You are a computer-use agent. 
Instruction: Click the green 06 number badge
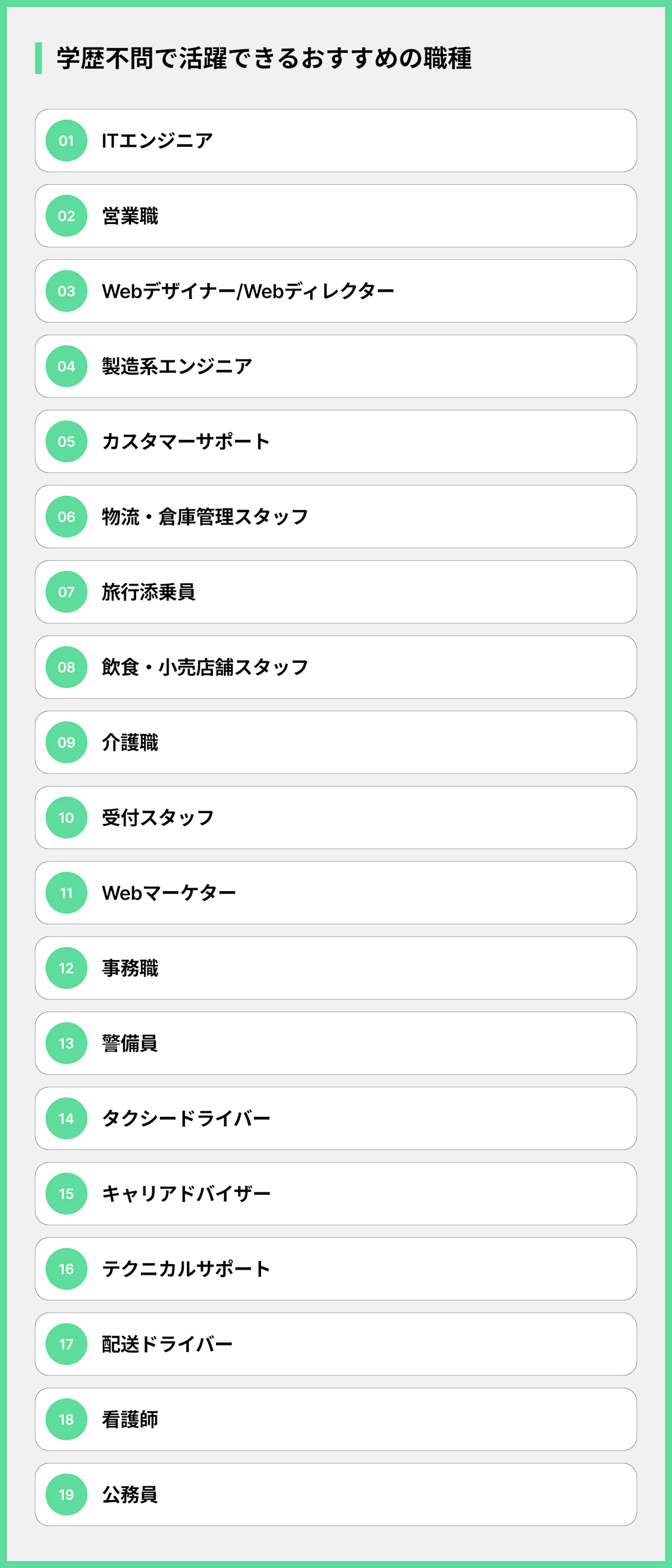point(66,517)
